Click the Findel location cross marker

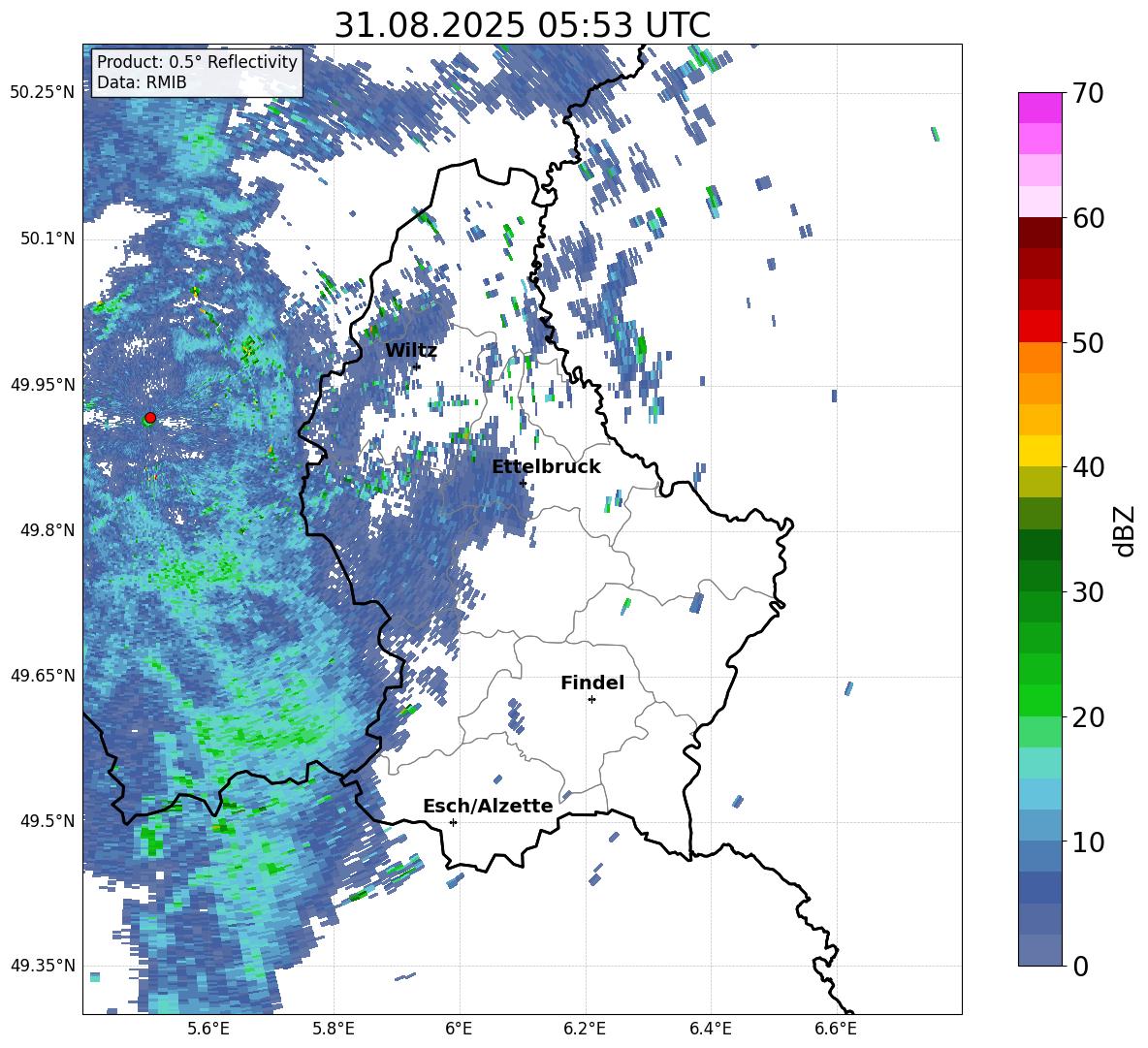click(x=591, y=700)
